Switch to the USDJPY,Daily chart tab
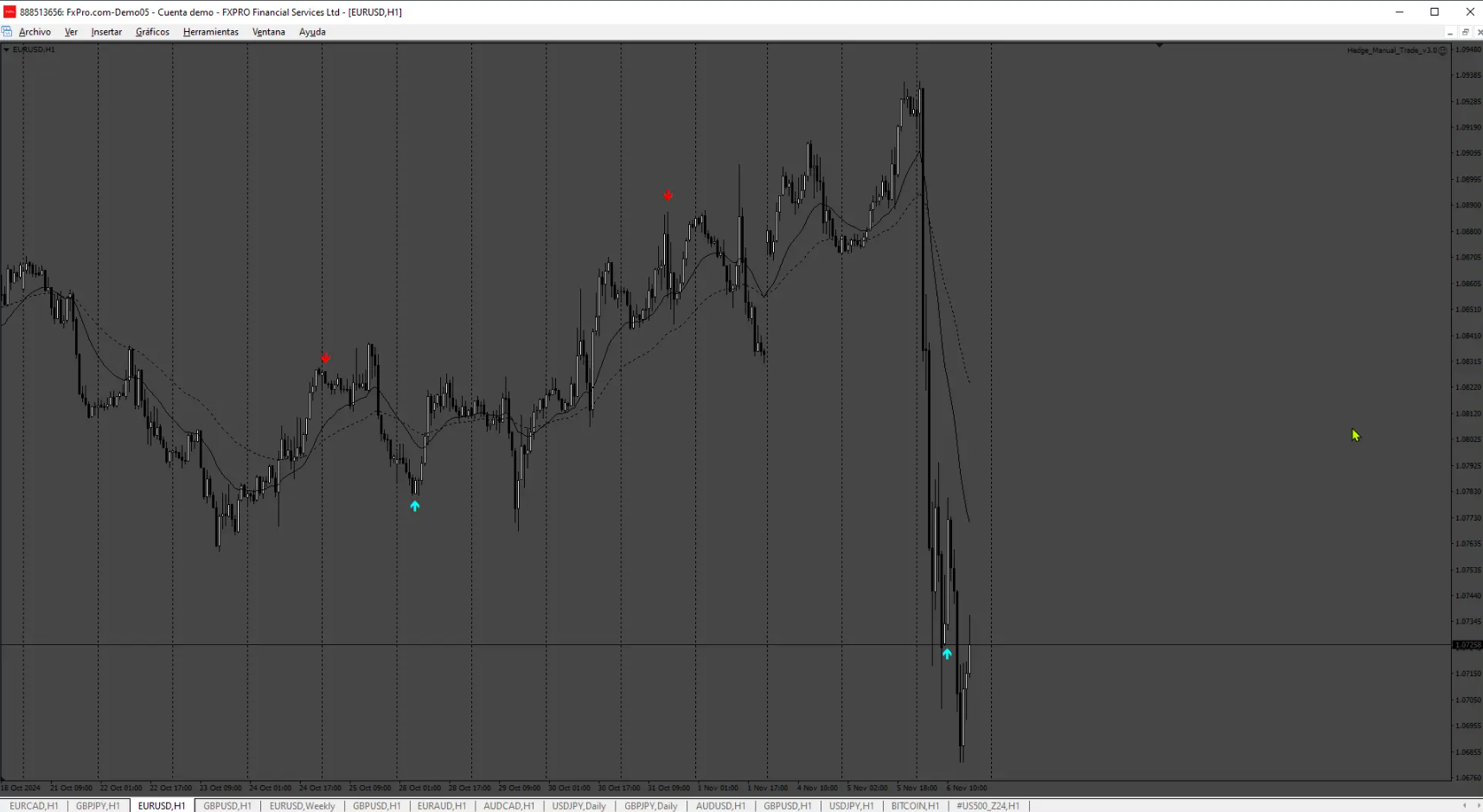Screen dimensions: 1483x812 [x=579, y=806]
